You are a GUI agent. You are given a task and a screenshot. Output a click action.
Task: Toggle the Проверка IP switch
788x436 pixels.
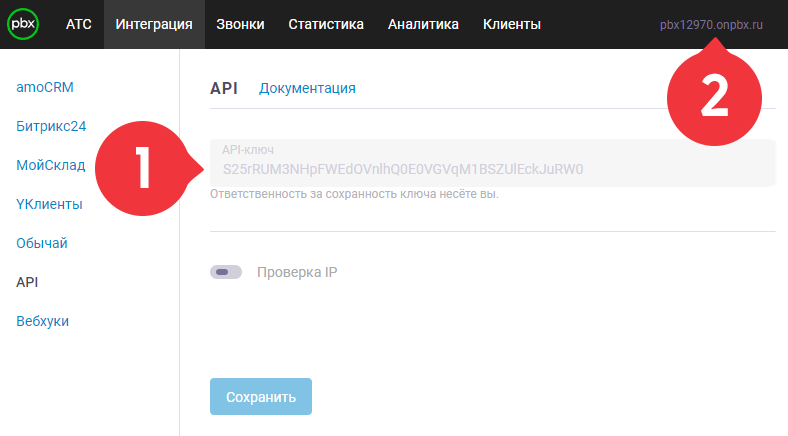click(x=226, y=272)
